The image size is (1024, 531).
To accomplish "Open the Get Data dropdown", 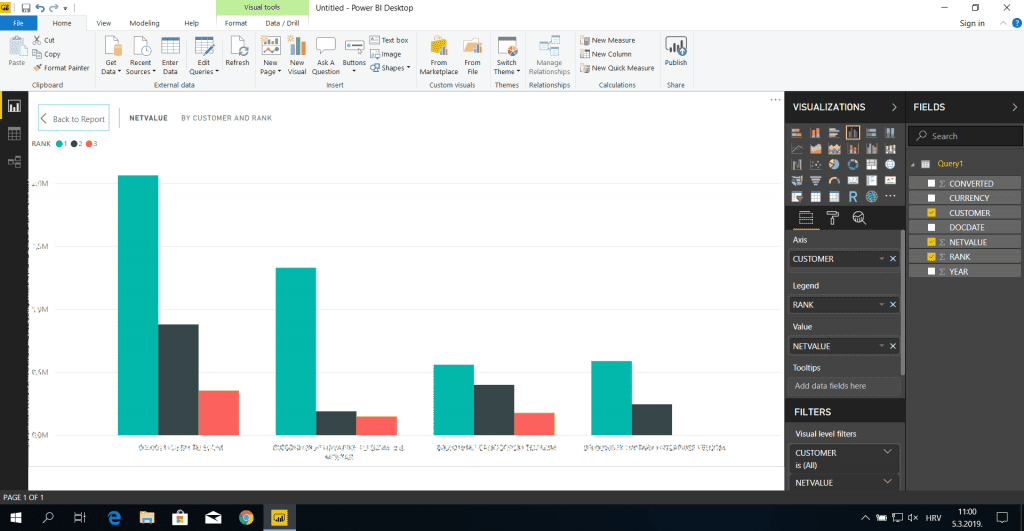I will (111, 71).
